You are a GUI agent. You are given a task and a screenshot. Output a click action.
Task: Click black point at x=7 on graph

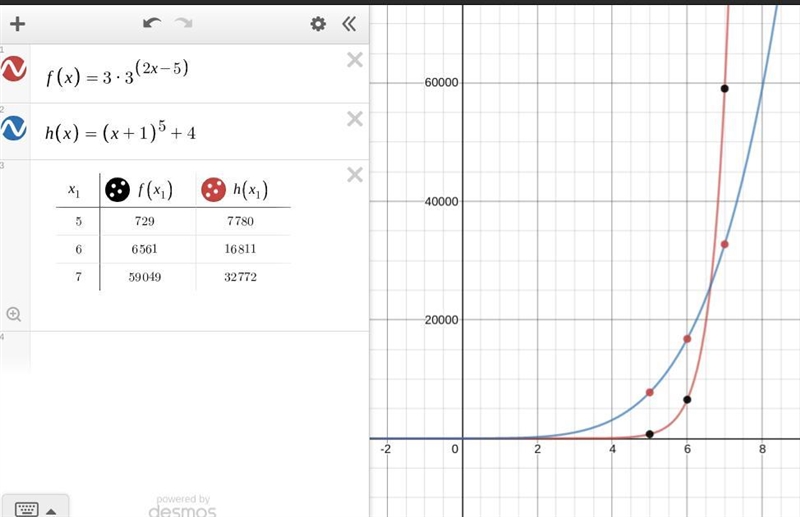pyautogui.click(x=724, y=89)
